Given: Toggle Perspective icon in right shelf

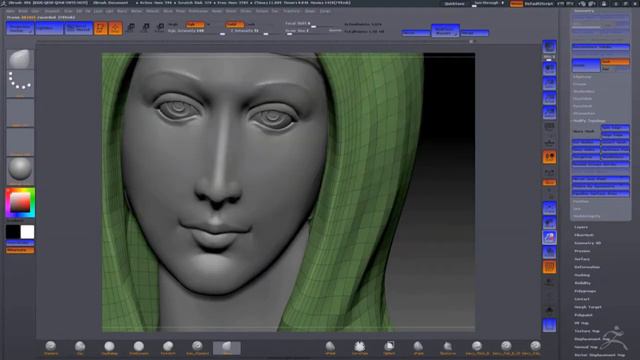Looking at the screenshot, I should [549, 128].
